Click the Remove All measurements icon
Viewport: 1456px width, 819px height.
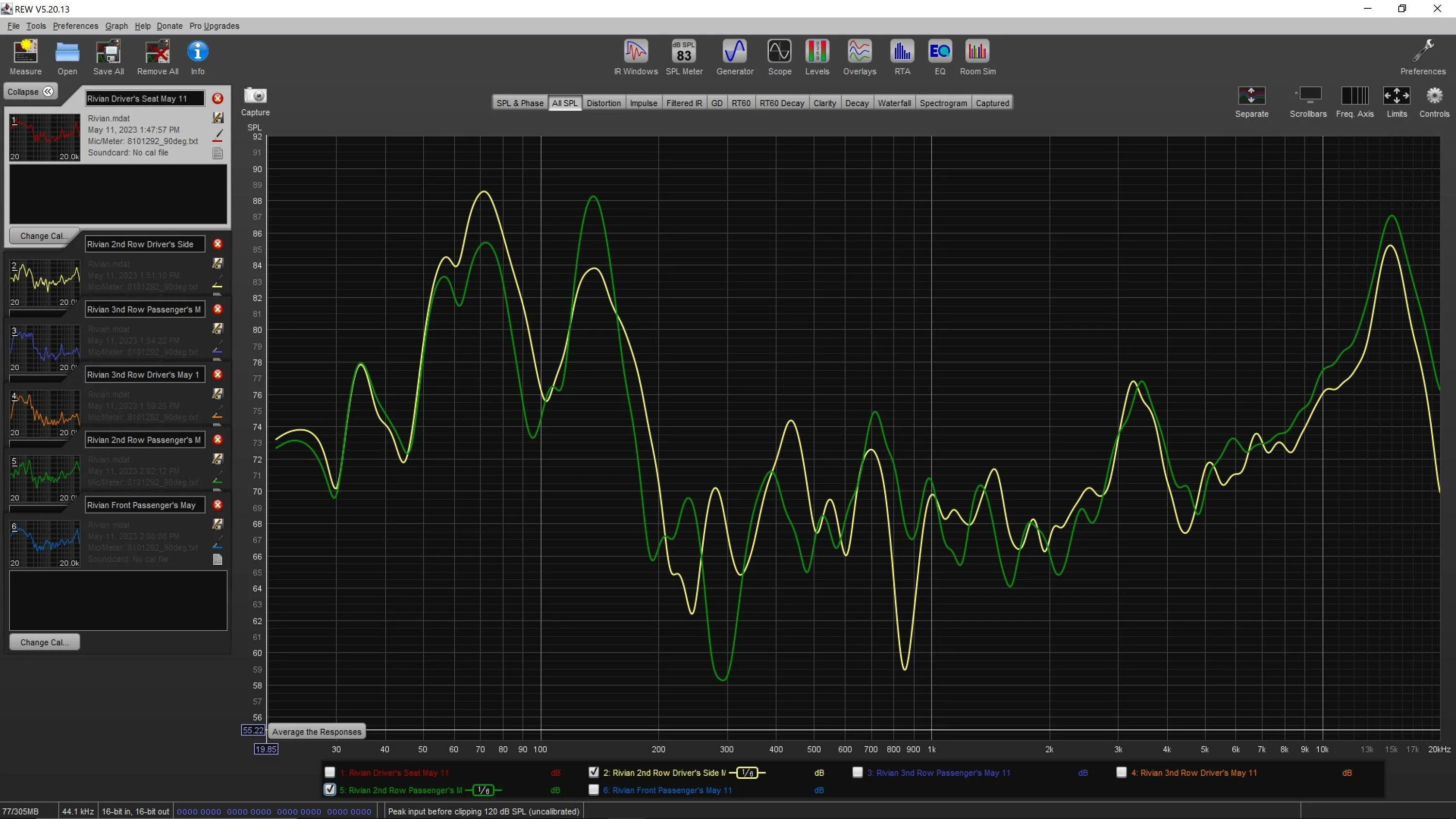click(158, 56)
